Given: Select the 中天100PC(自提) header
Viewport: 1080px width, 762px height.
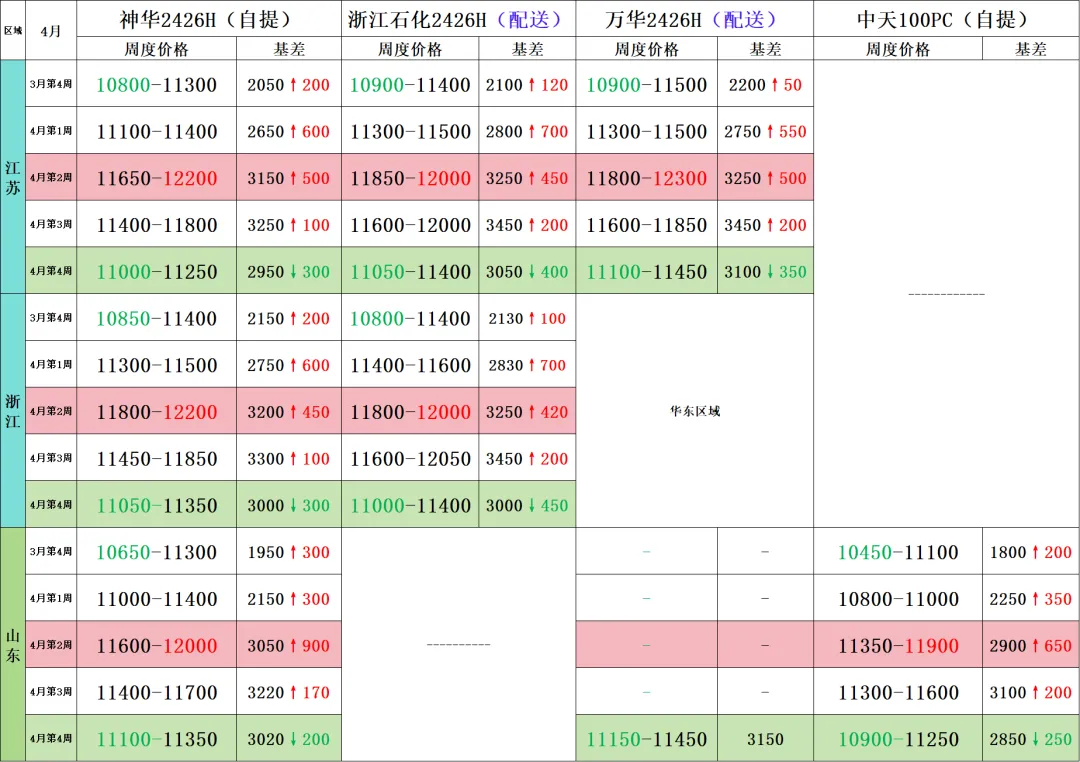Looking at the screenshot, I should point(946,19).
